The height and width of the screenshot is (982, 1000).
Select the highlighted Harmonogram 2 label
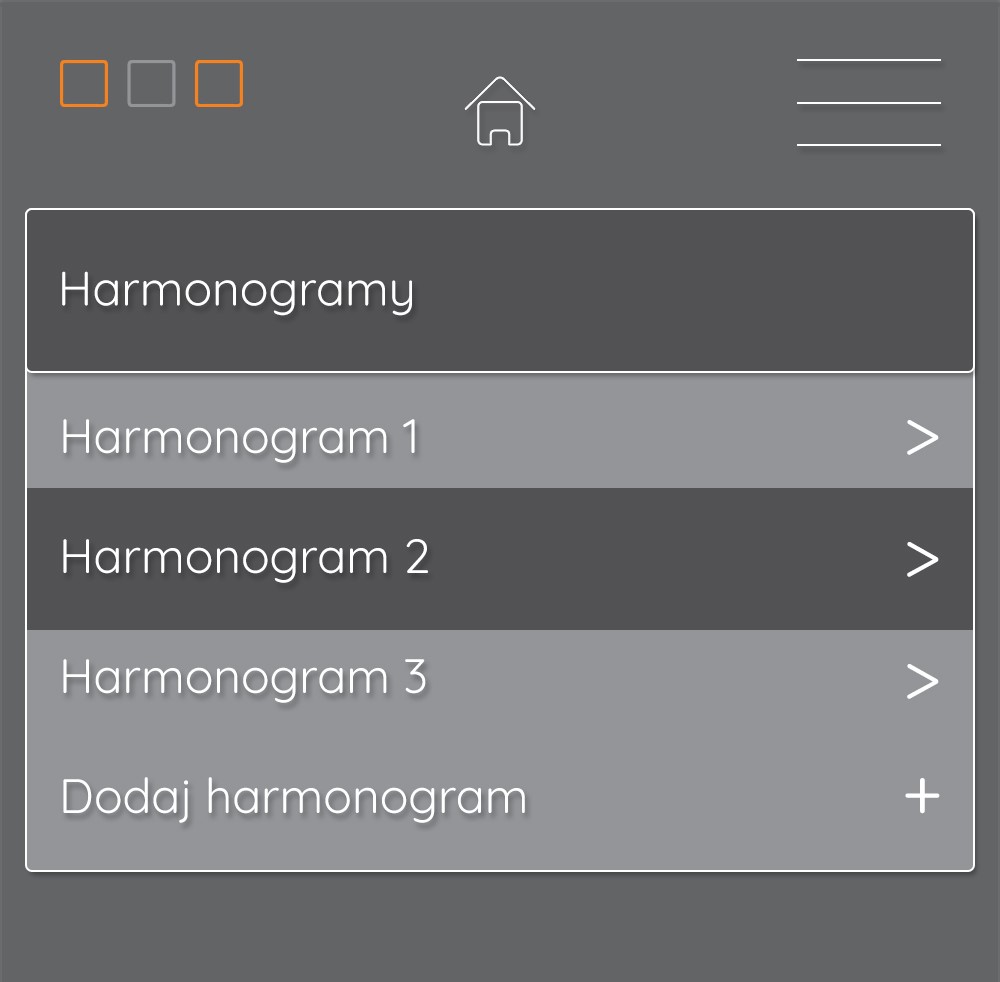pos(245,559)
